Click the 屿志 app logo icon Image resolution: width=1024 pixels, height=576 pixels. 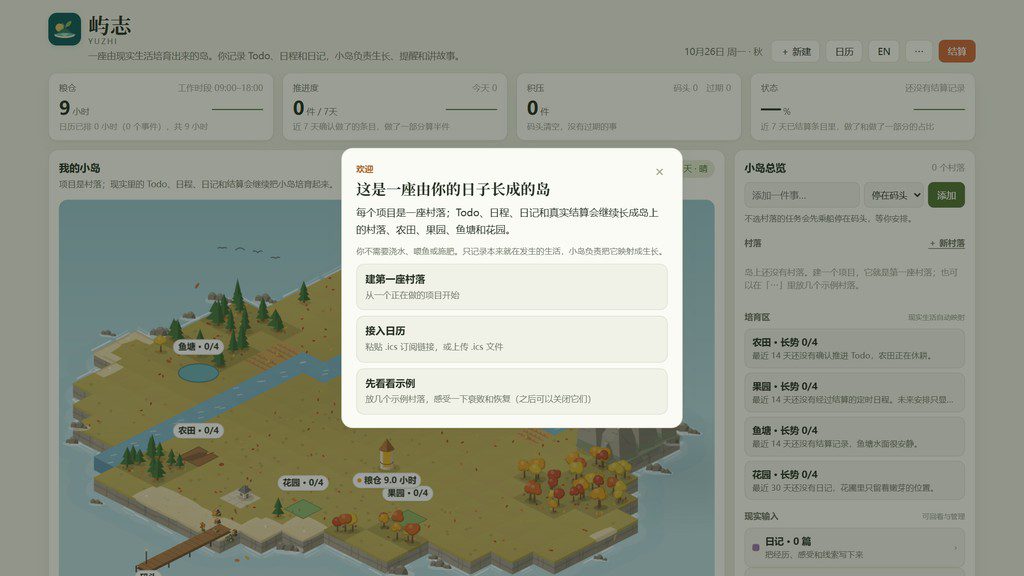[x=65, y=29]
